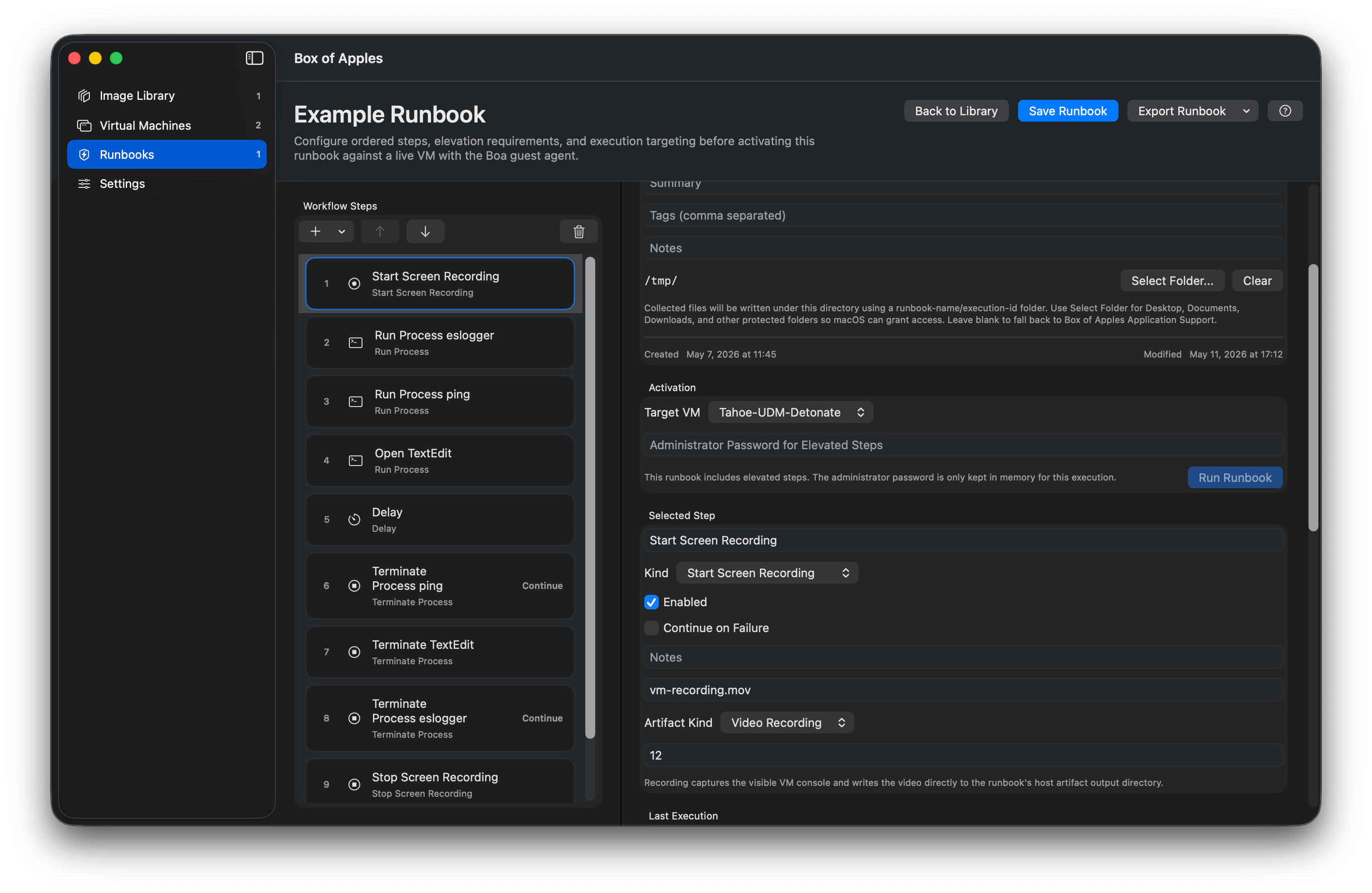Open help with question mark icon
The width and height of the screenshot is (1372, 893).
click(1284, 111)
